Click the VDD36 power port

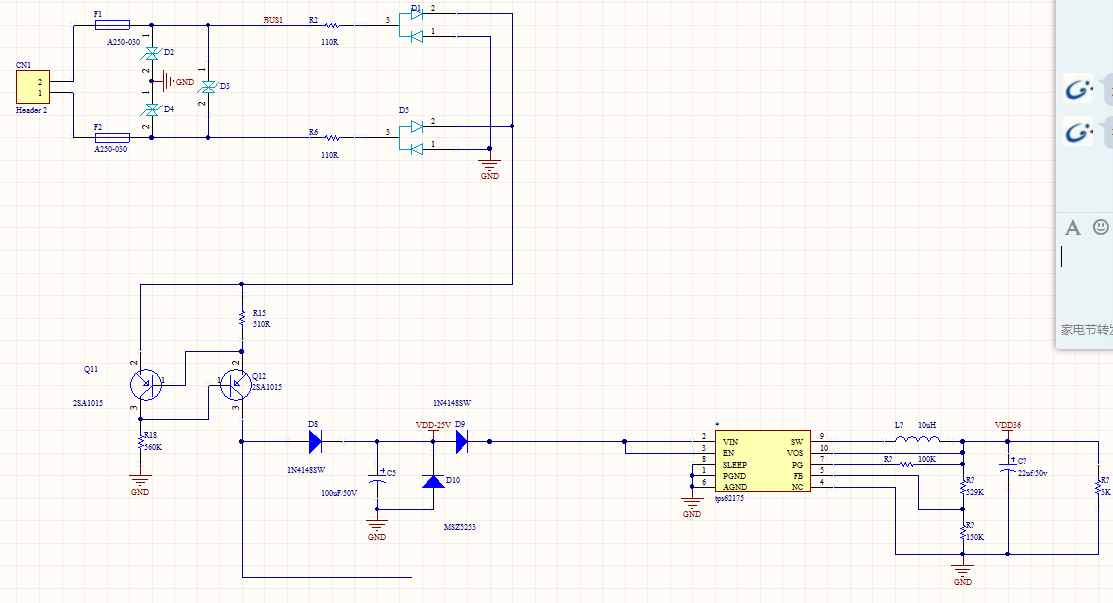[x=1007, y=427]
